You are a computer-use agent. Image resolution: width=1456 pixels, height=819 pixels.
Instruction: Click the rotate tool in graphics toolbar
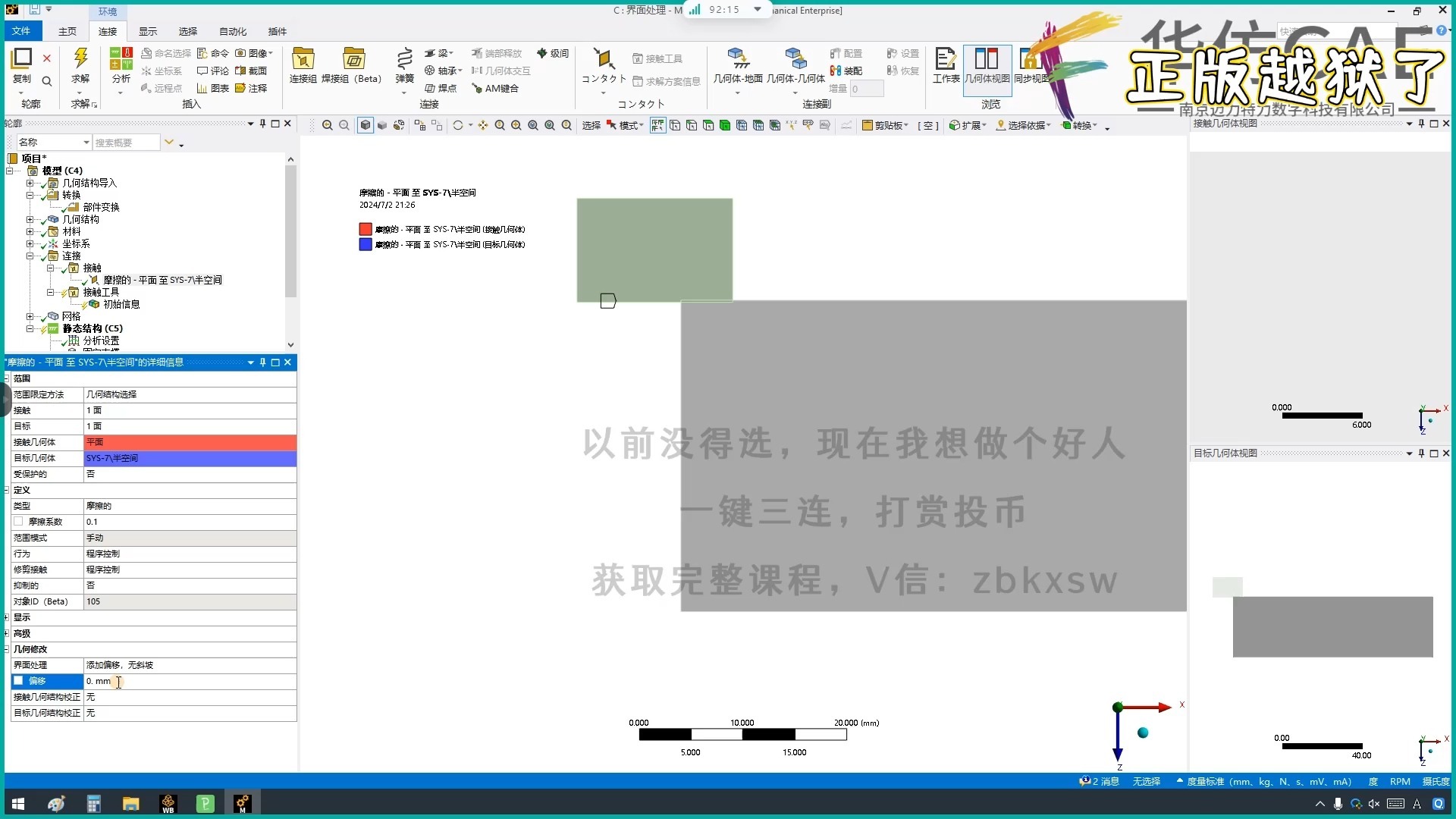click(458, 126)
